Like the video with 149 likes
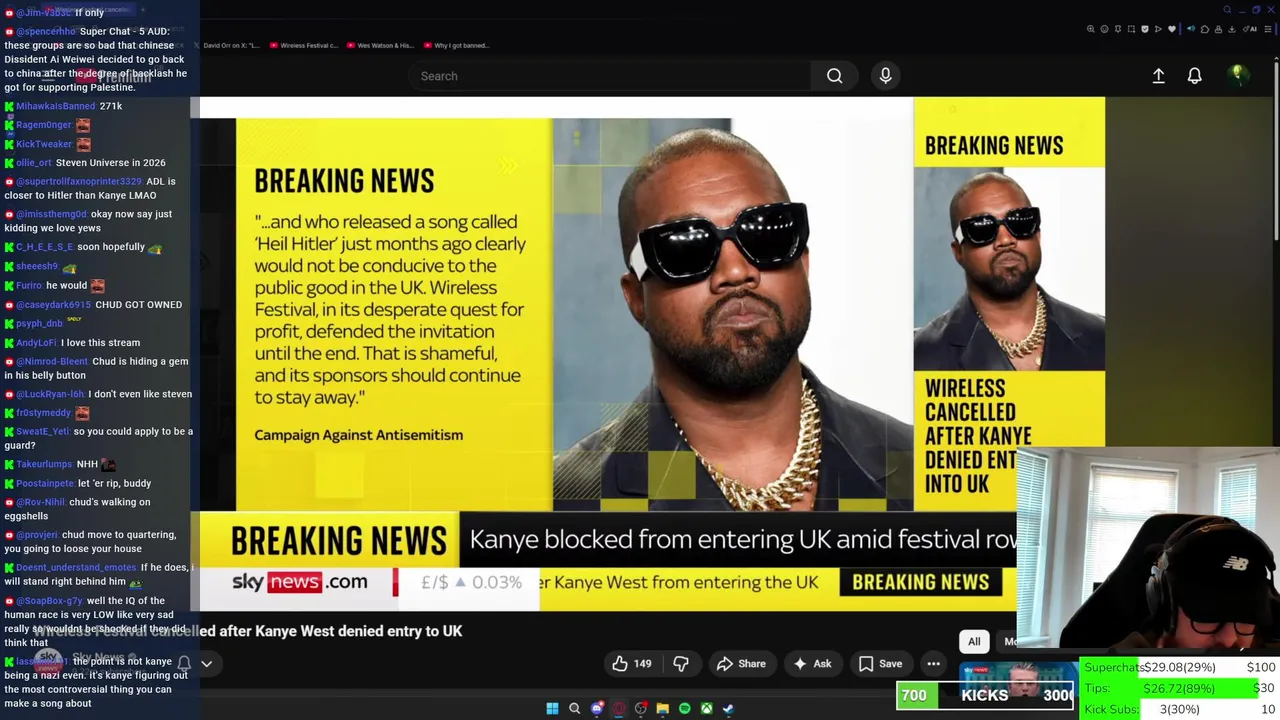This screenshot has width=1280, height=720. [631, 663]
